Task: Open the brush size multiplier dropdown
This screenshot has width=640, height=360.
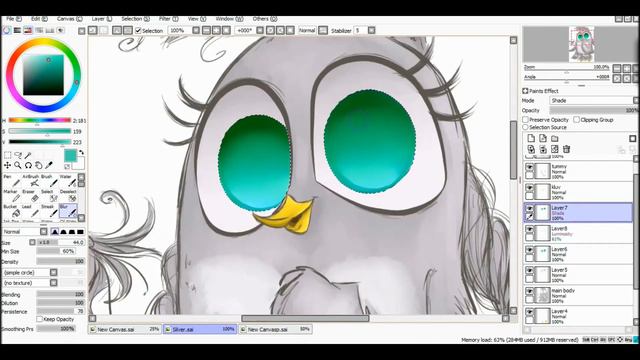Action: 32,242
